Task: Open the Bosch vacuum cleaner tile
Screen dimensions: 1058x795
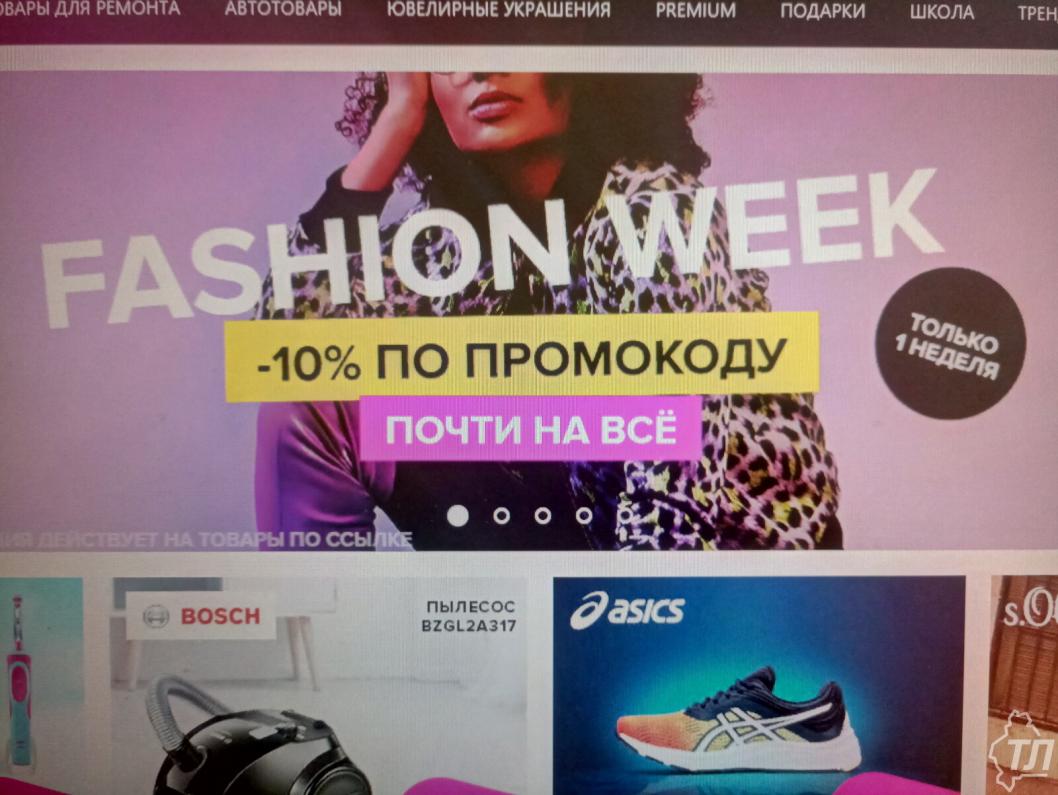Action: [x=319, y=686]
